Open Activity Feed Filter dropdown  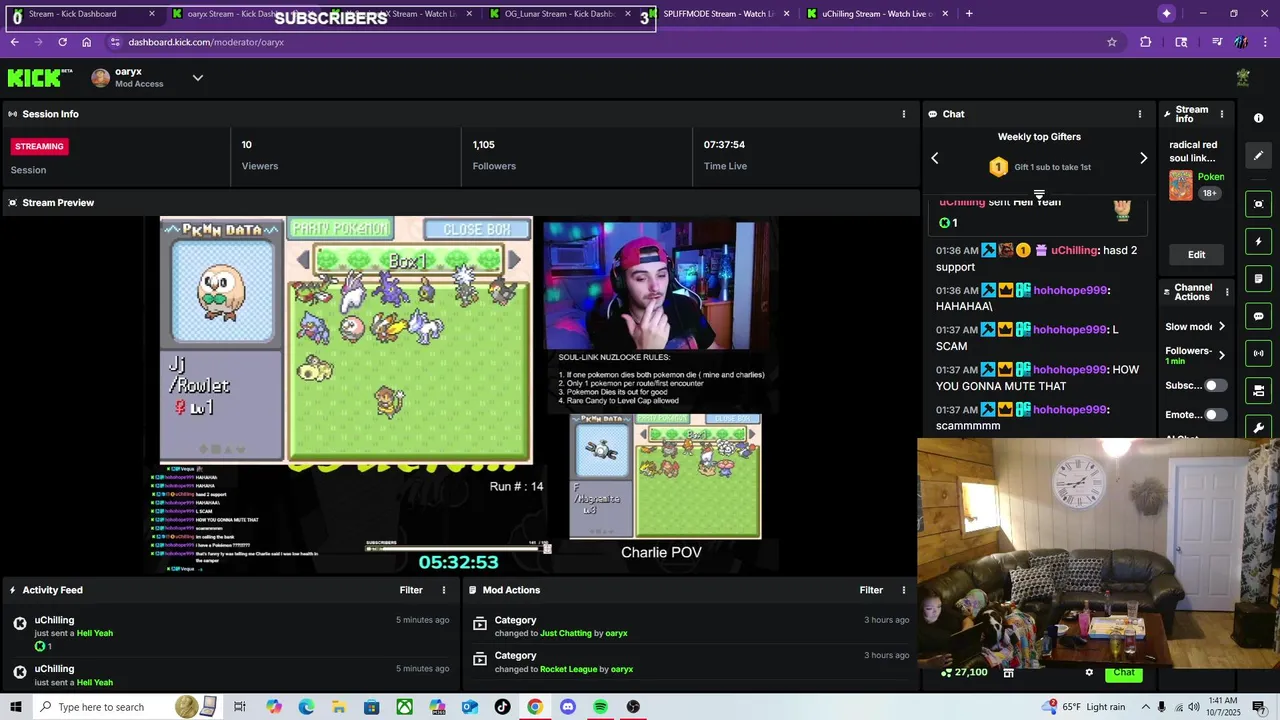click(x=411, y=590)
